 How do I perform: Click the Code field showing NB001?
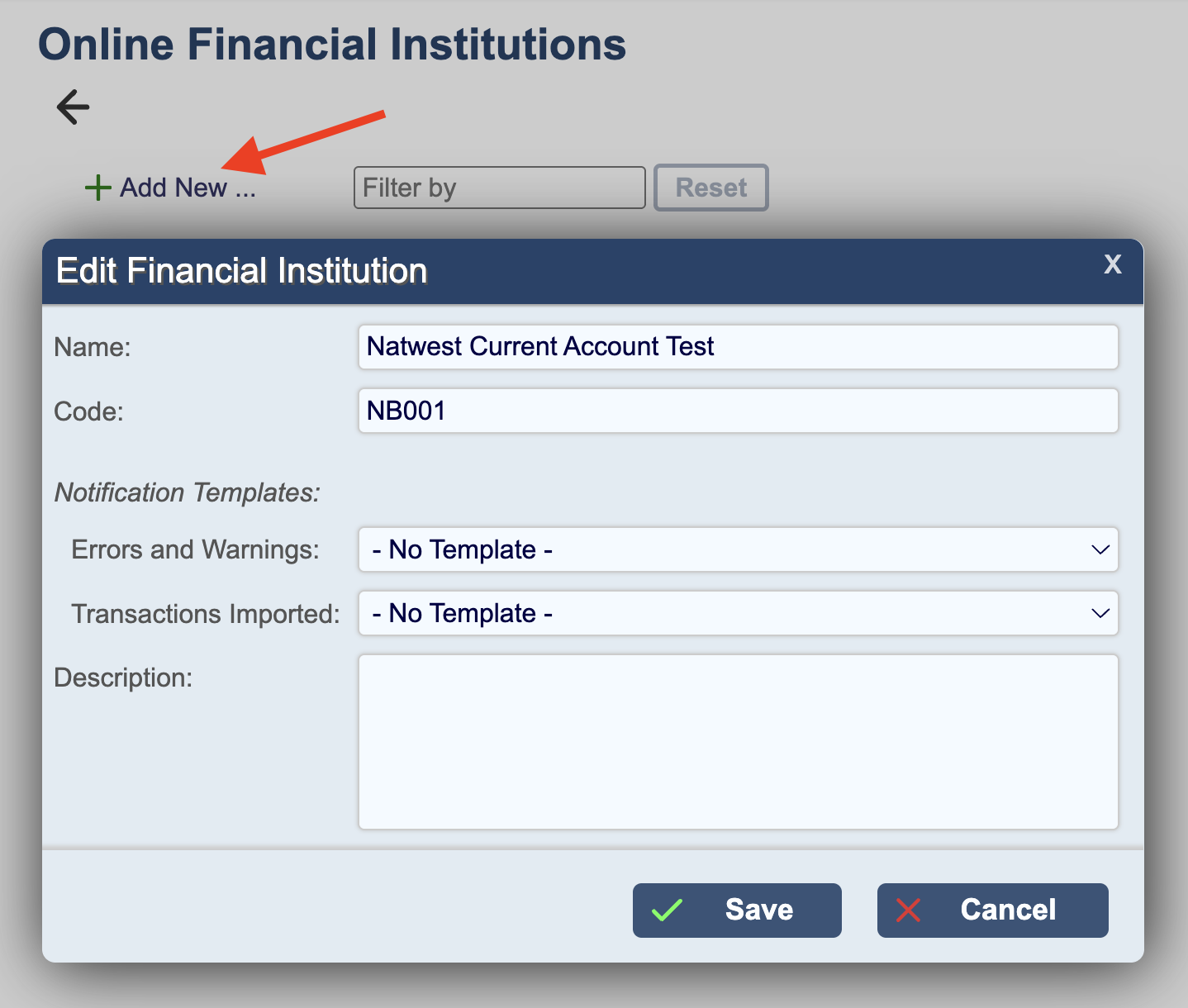coord(738,411)
